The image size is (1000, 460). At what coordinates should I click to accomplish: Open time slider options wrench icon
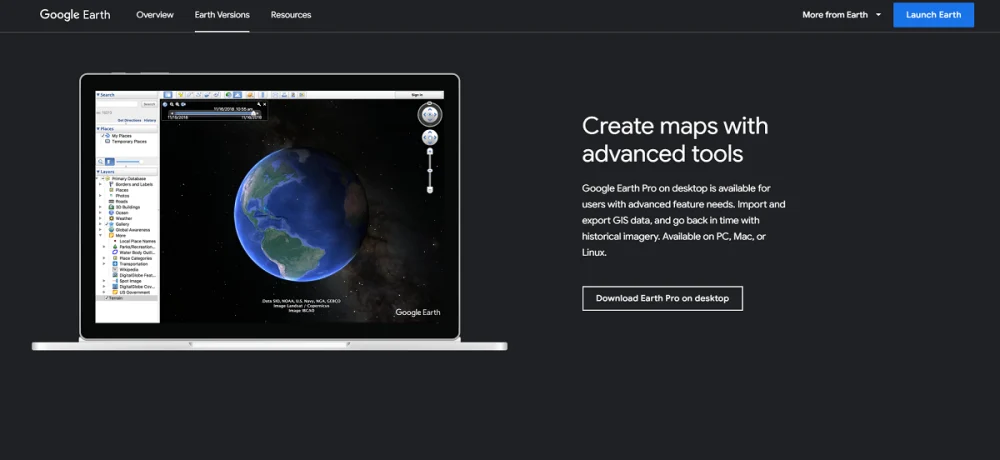pos(259,104)
